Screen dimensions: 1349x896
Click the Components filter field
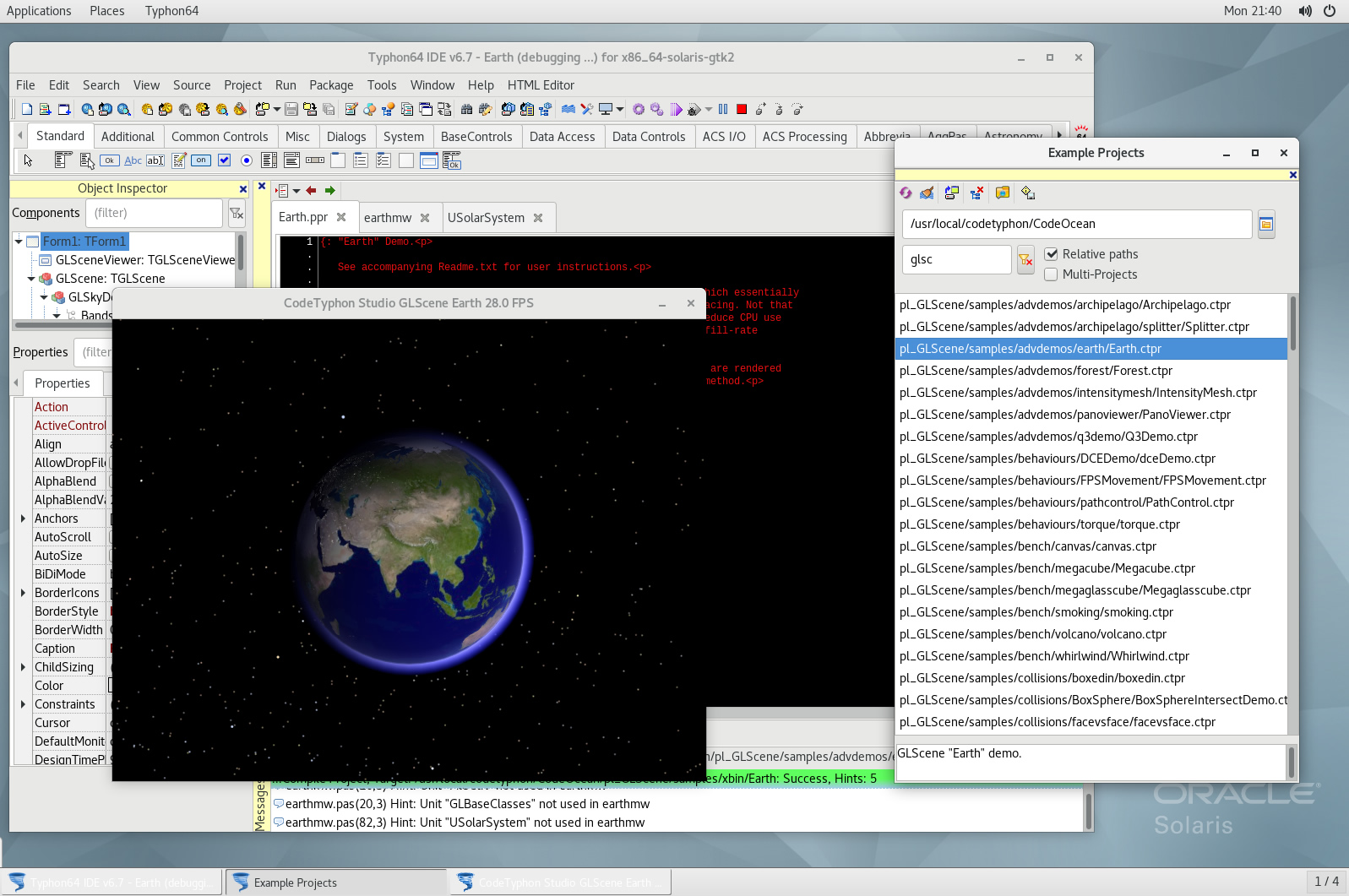click(154, 213)
